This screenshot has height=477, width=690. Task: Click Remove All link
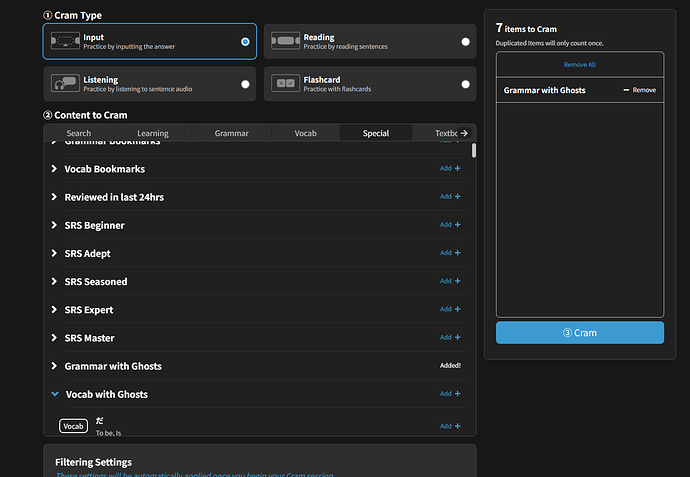(580, 65)
